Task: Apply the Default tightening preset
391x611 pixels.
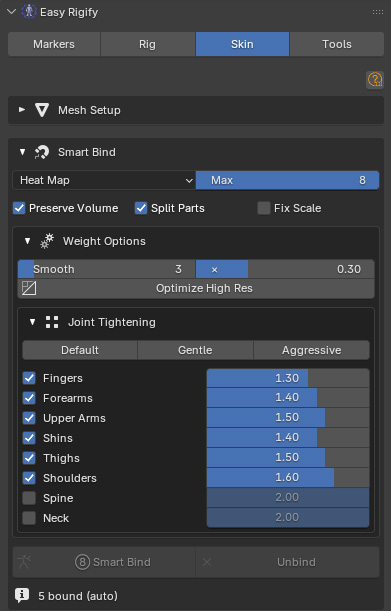Action: click(x=80, y=350)
